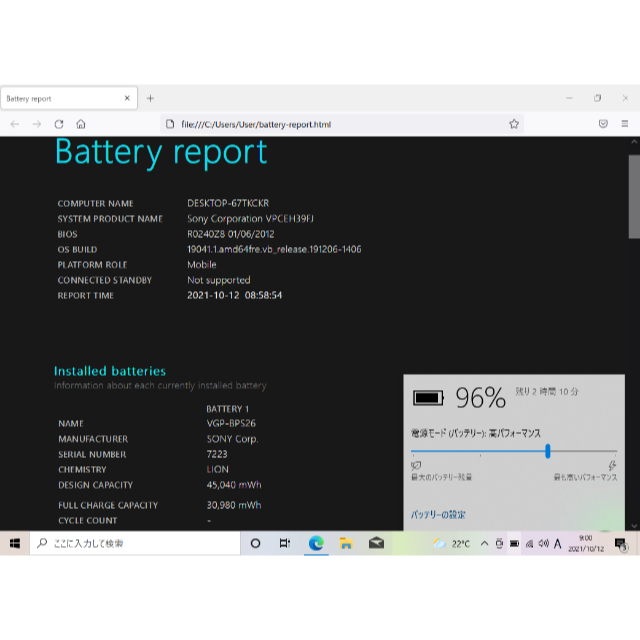Open weather widget showing 22°C
Screen dimensions: 640x640
click(x=451, y=544)
